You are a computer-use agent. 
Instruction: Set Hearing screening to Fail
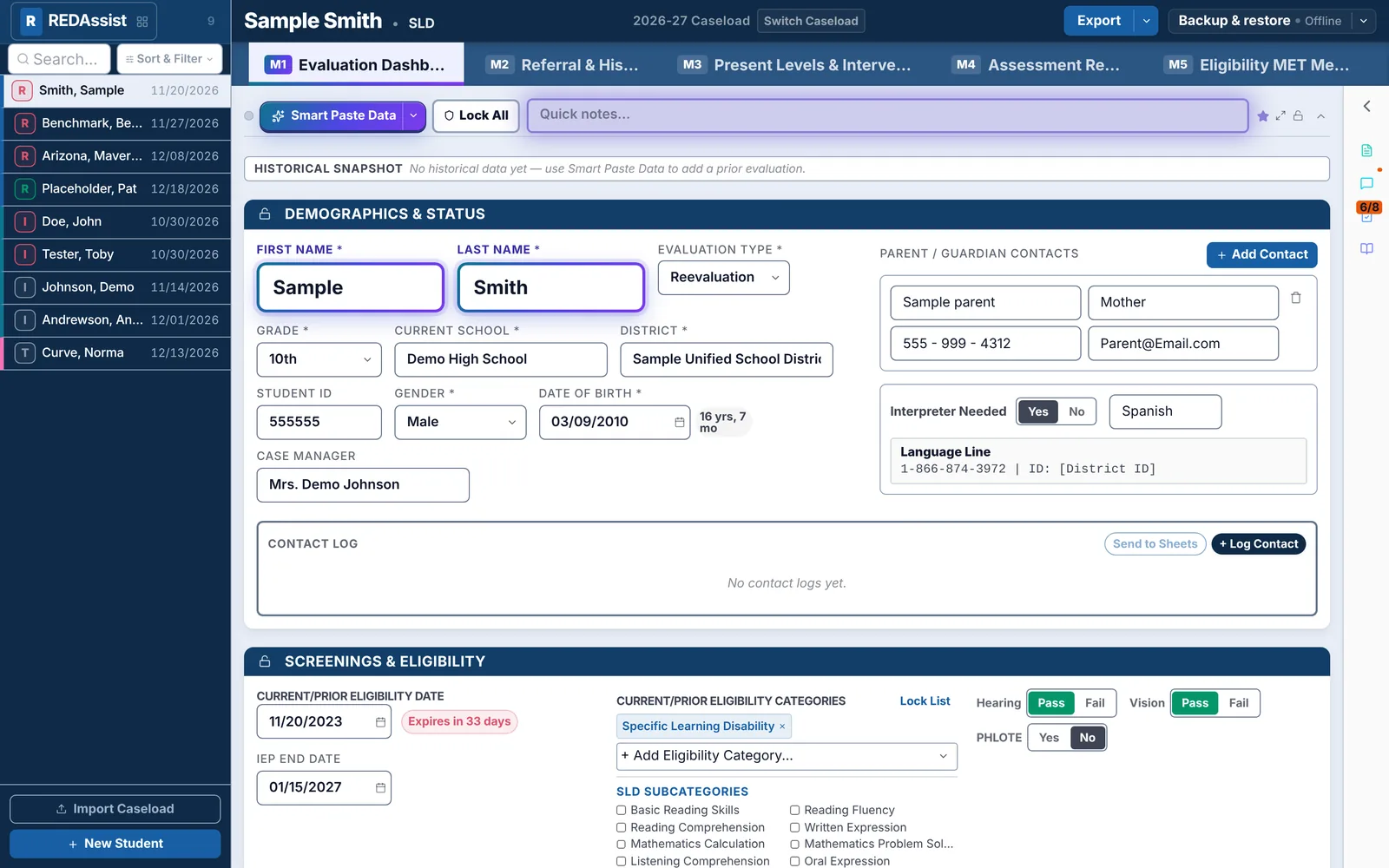(x=1095, y=703)
